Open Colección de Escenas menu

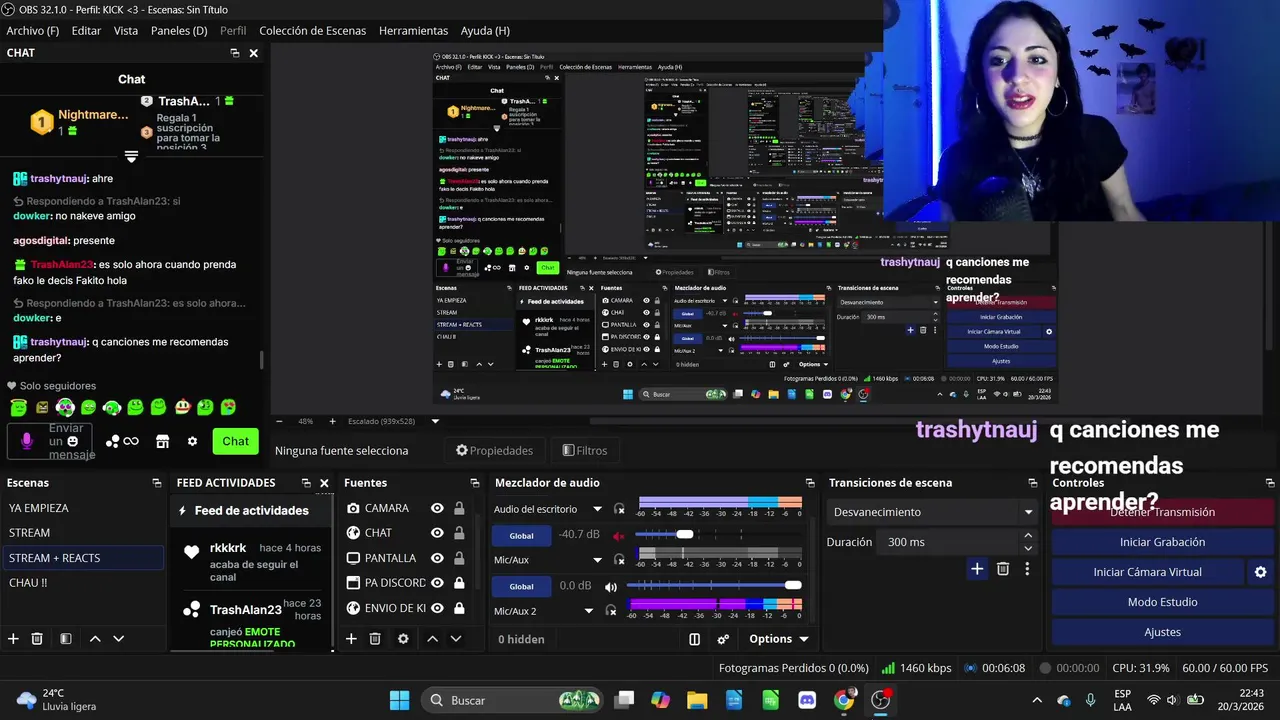tap(313, 31)
